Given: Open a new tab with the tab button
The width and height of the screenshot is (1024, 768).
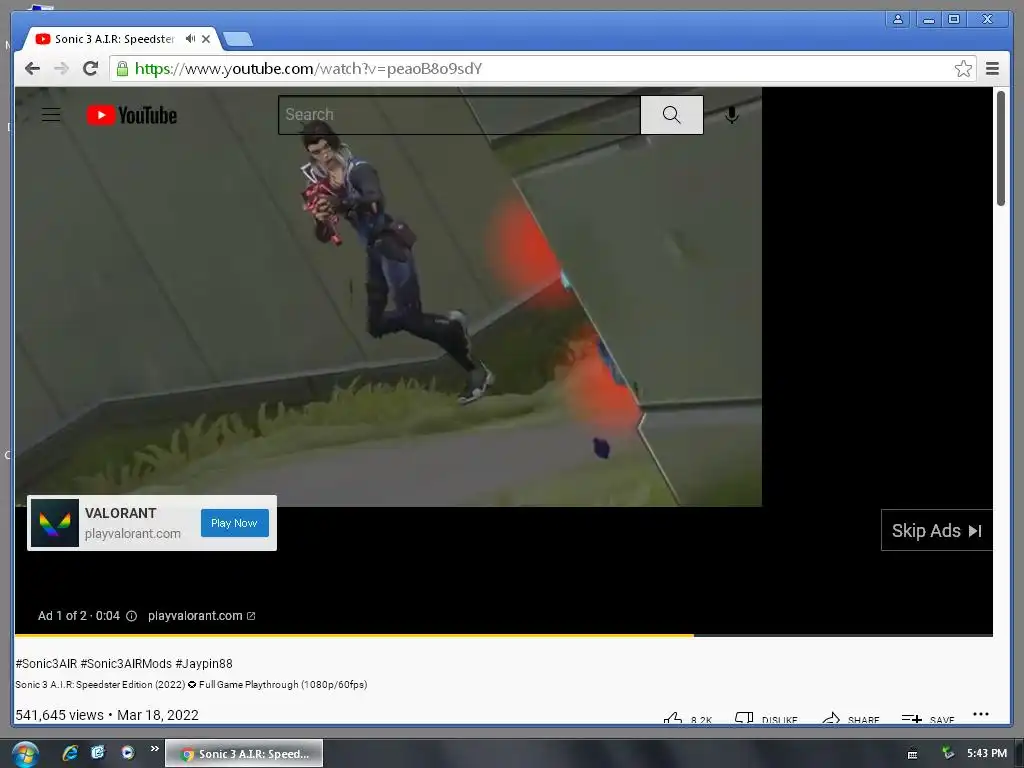Looking at the screenshot, I should [238, 39].
